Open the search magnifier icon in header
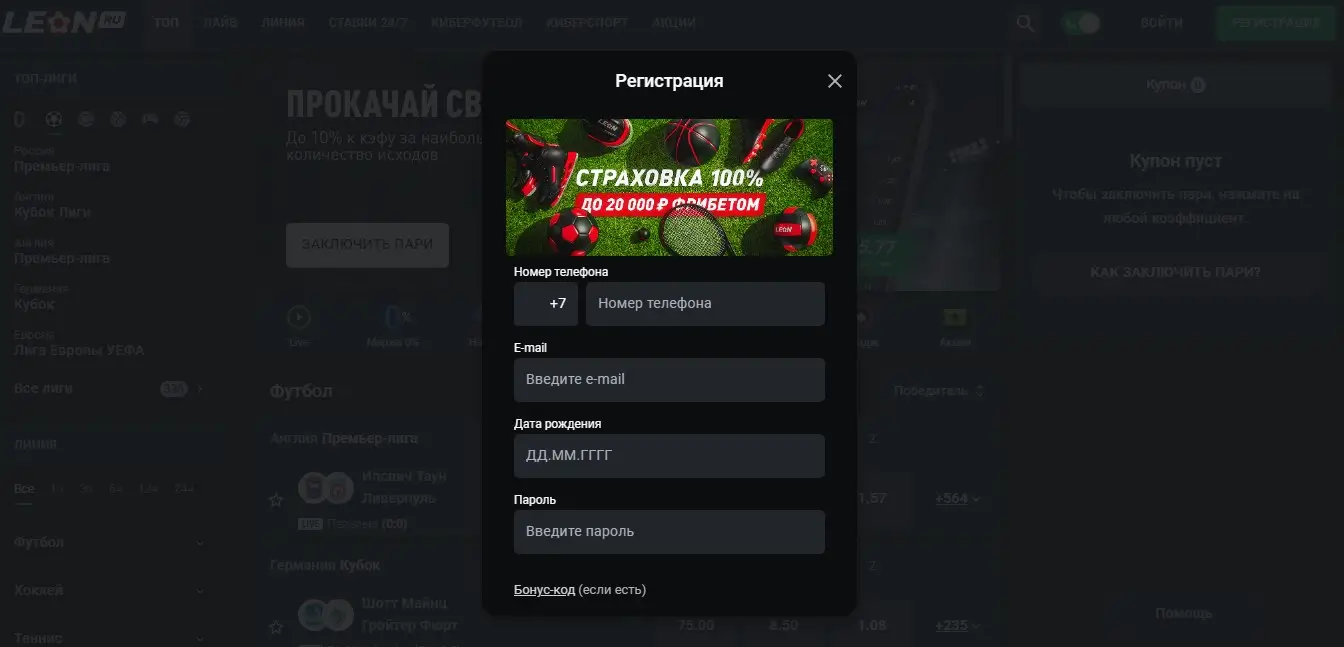Viewport: 1344px width, 647px height. point(1025,23)
